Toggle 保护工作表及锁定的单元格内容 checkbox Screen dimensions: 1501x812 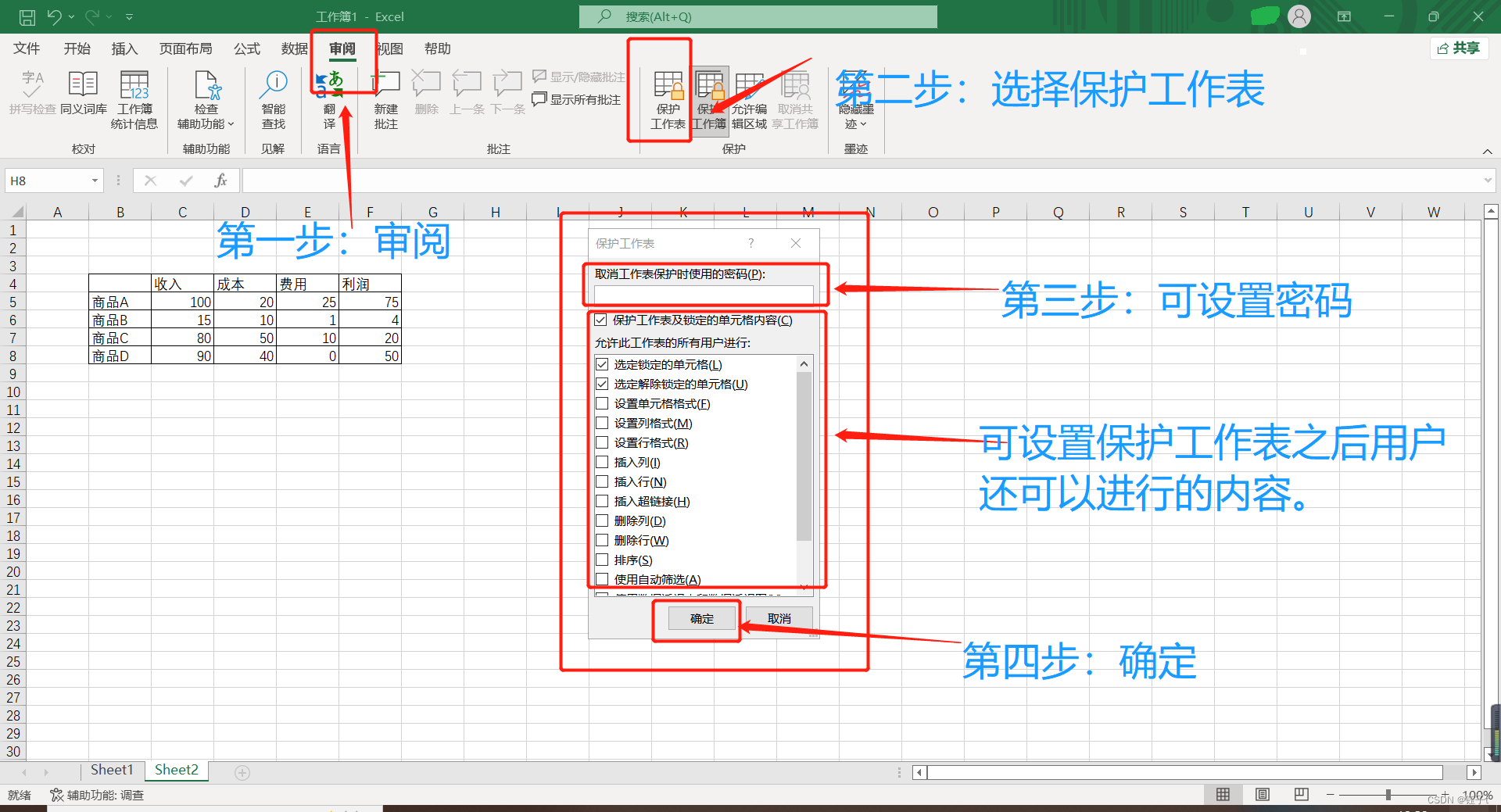(600, 320)
